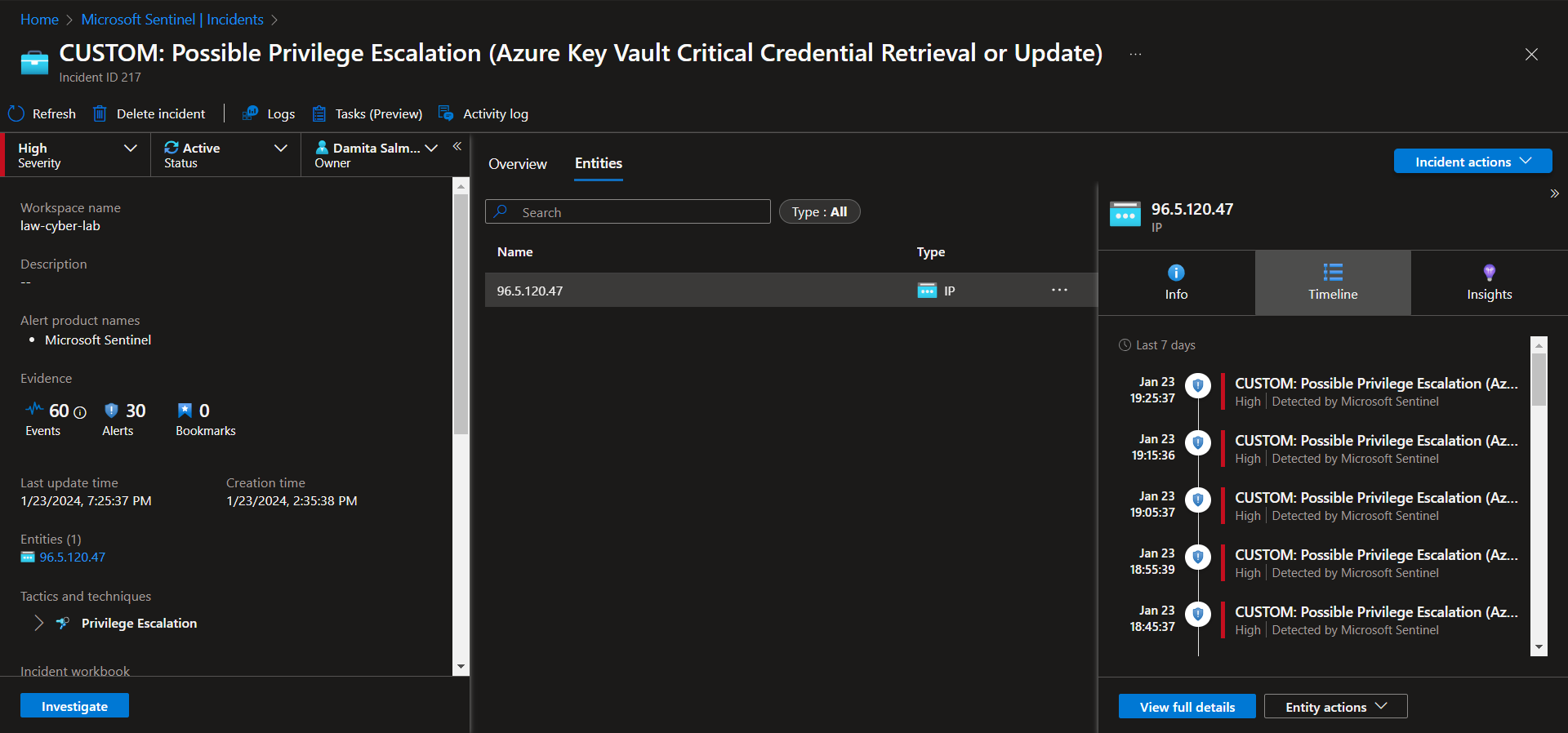Image resolution: width=1568 pixels, height=733 pixels.
Task: Open the Timeline tab of entity panel
Action: pos(1333,282)
